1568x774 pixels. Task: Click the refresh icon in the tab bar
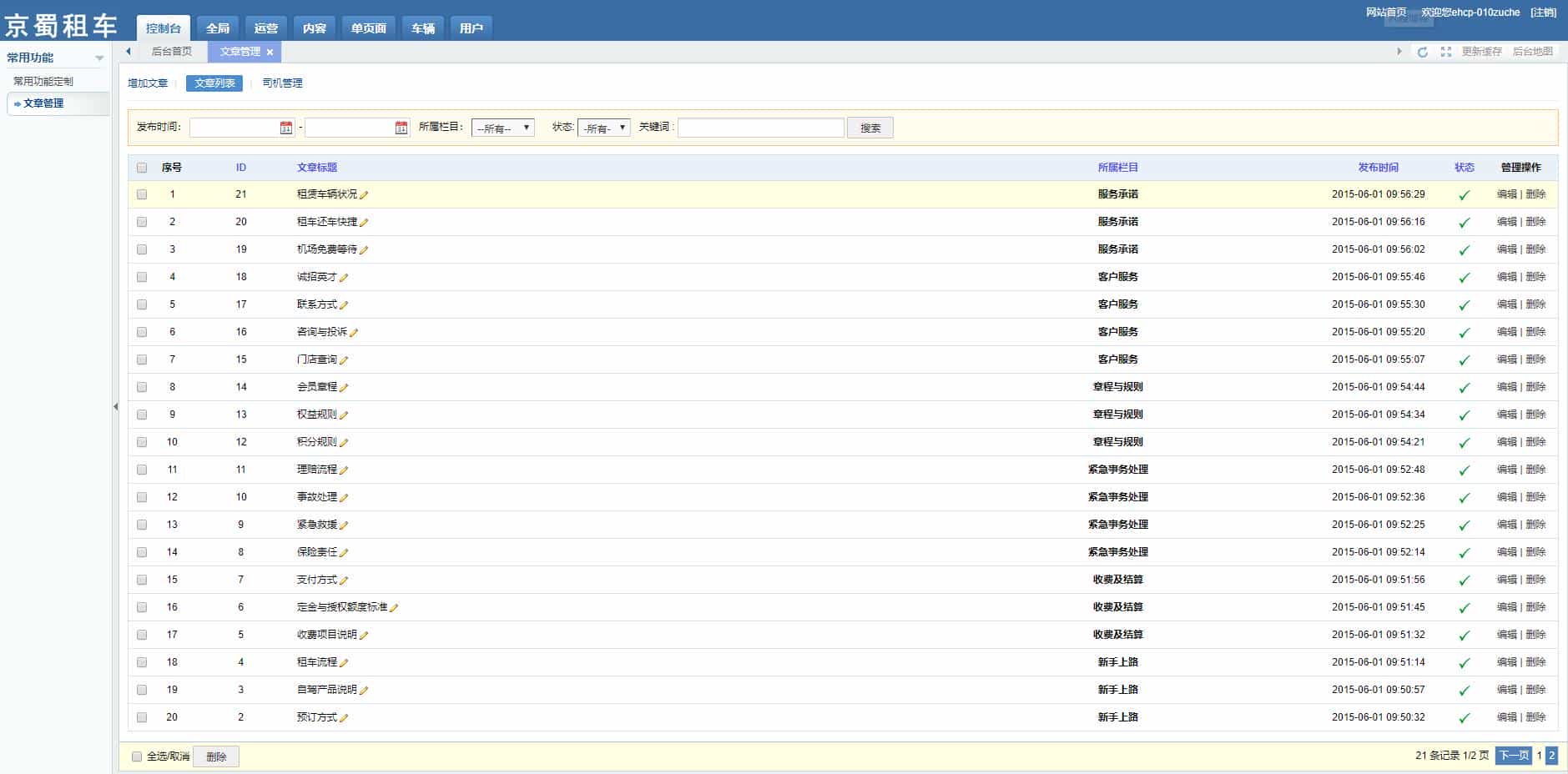1423,52
